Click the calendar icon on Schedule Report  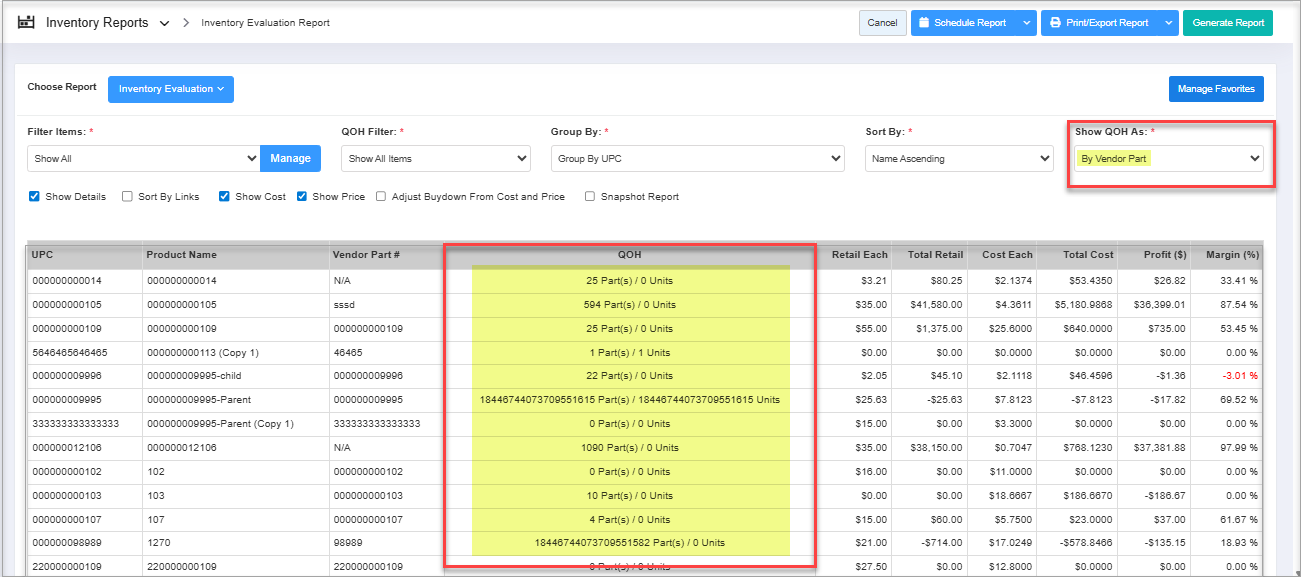[924, 23]
